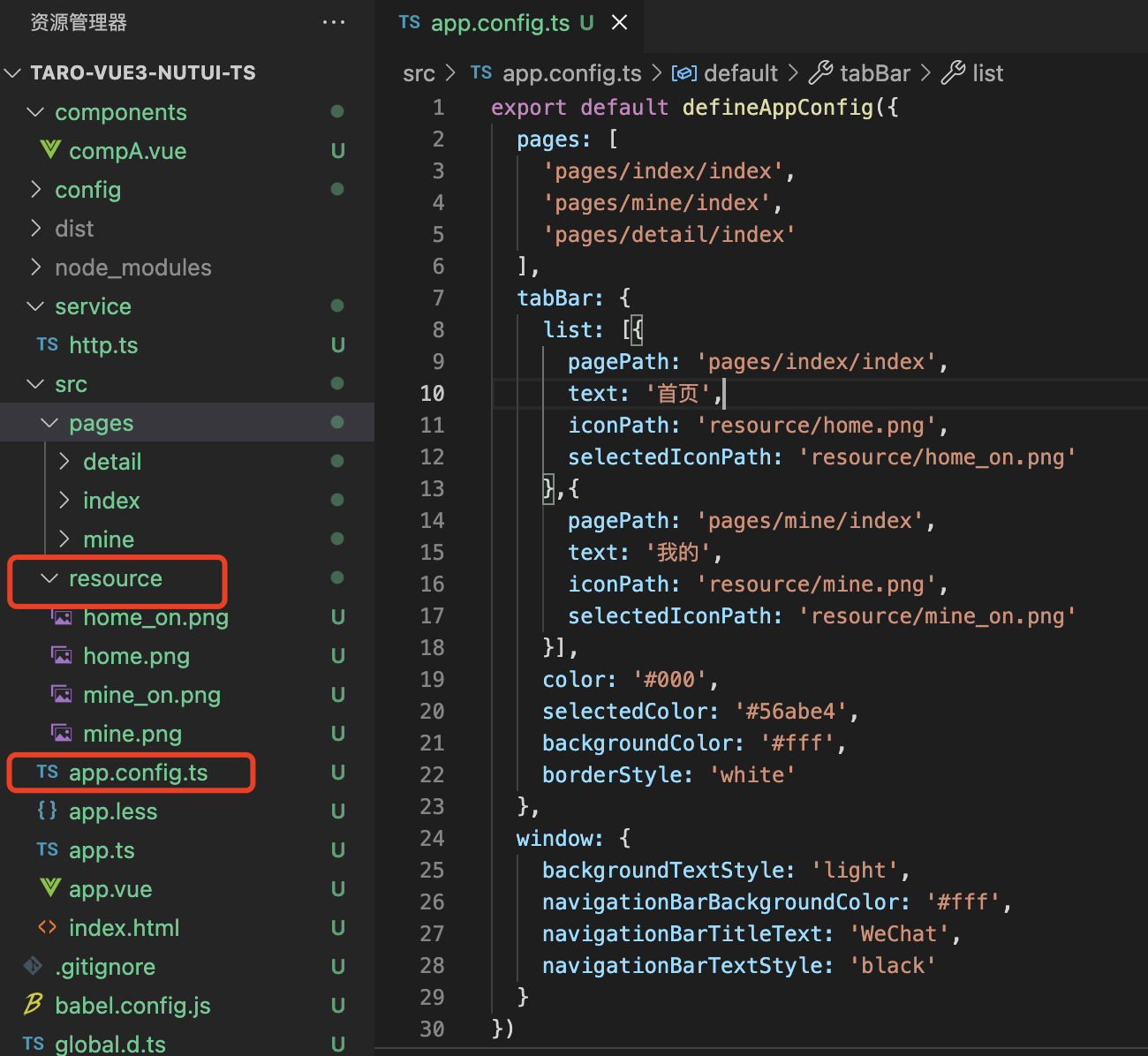Click the braces icon next to app.less
Screen dimensions: 1148x1056
48,811
